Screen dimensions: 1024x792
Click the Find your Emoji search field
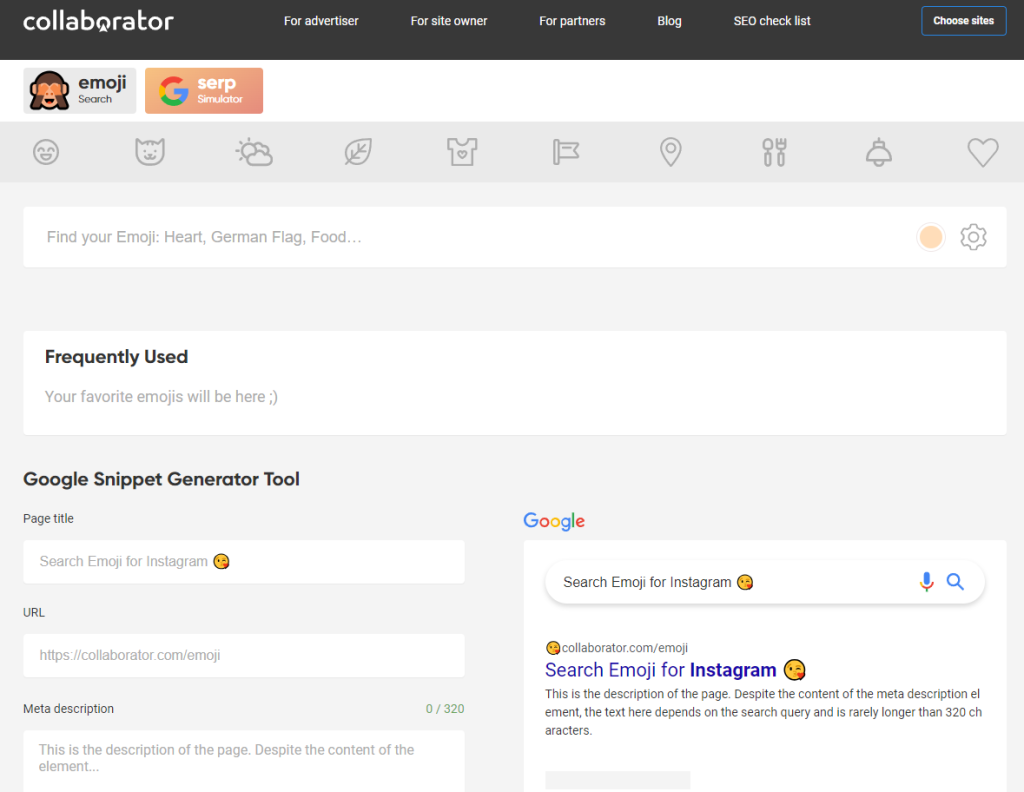470,237
